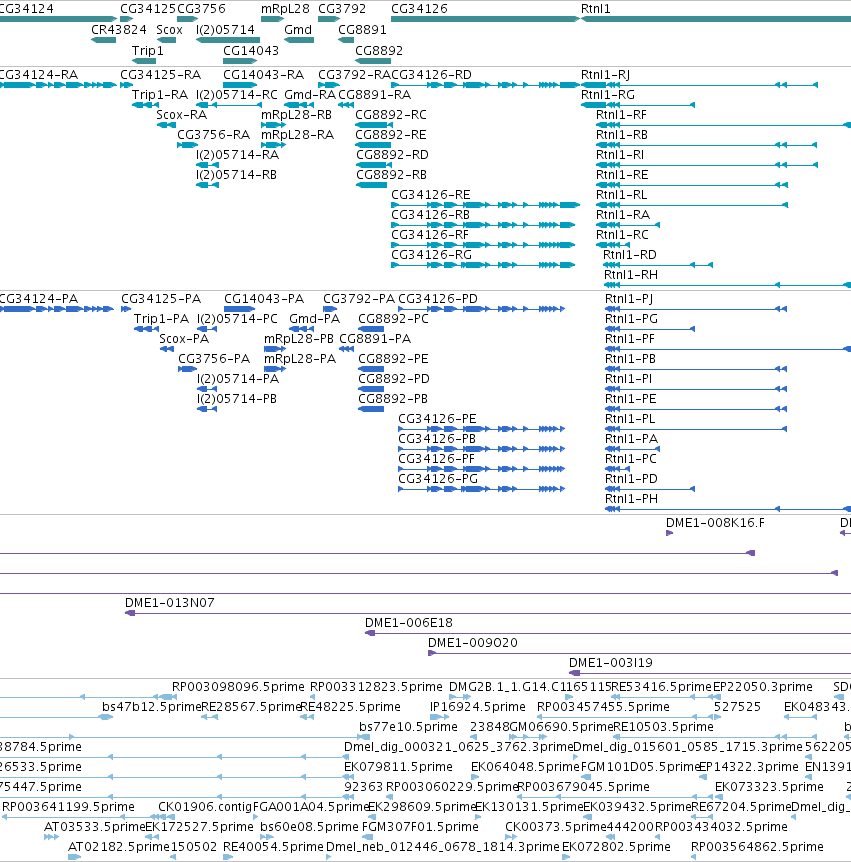Screen dimensions: 851x862
Task: Select the CR43824 gene label
Action: click(119, 30)
